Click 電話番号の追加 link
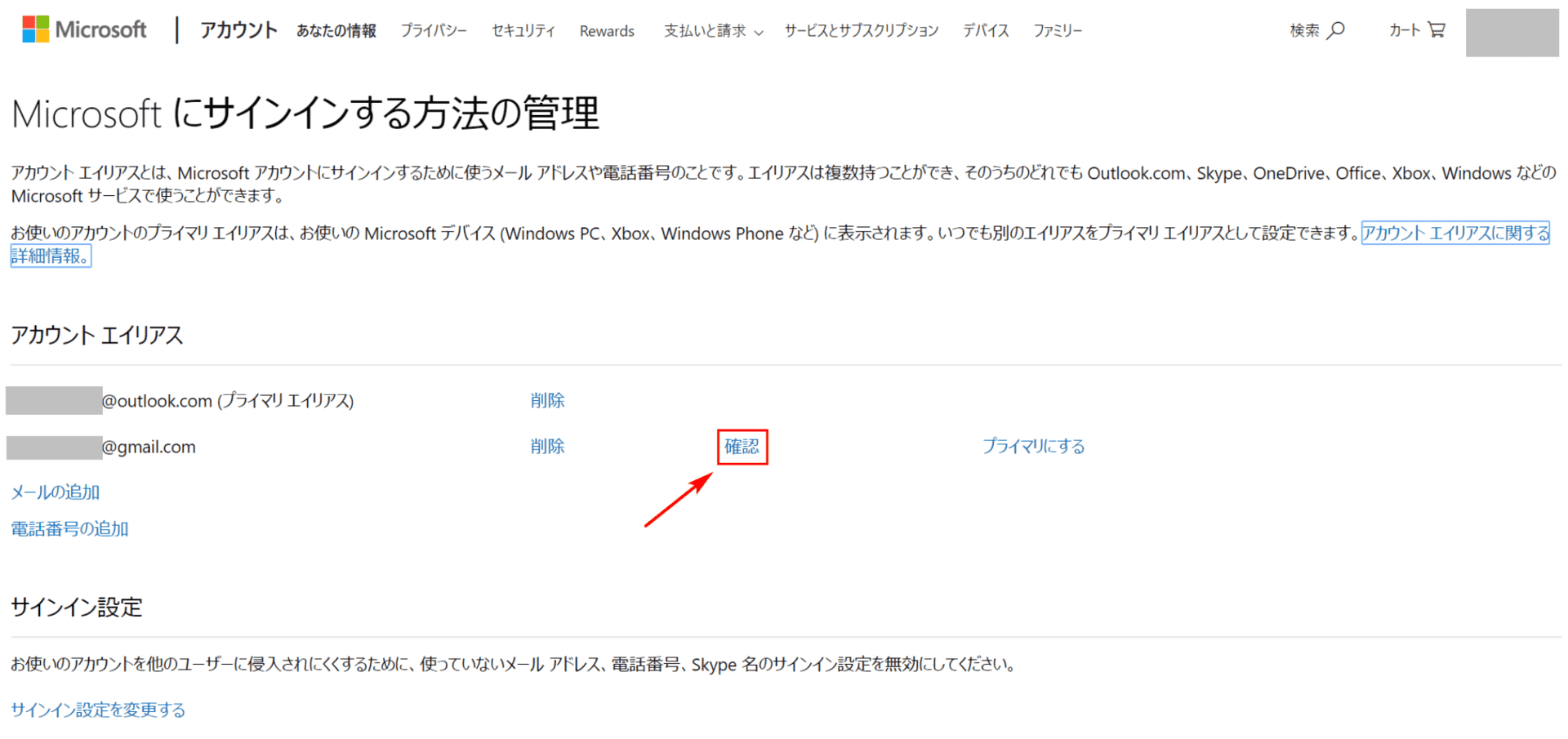 point(69,528)
